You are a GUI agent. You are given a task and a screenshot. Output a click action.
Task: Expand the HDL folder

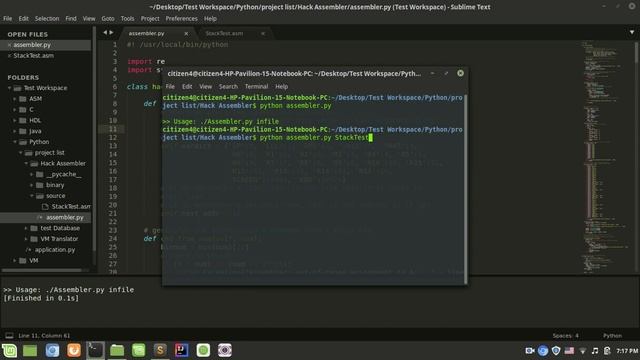[15, 120]
